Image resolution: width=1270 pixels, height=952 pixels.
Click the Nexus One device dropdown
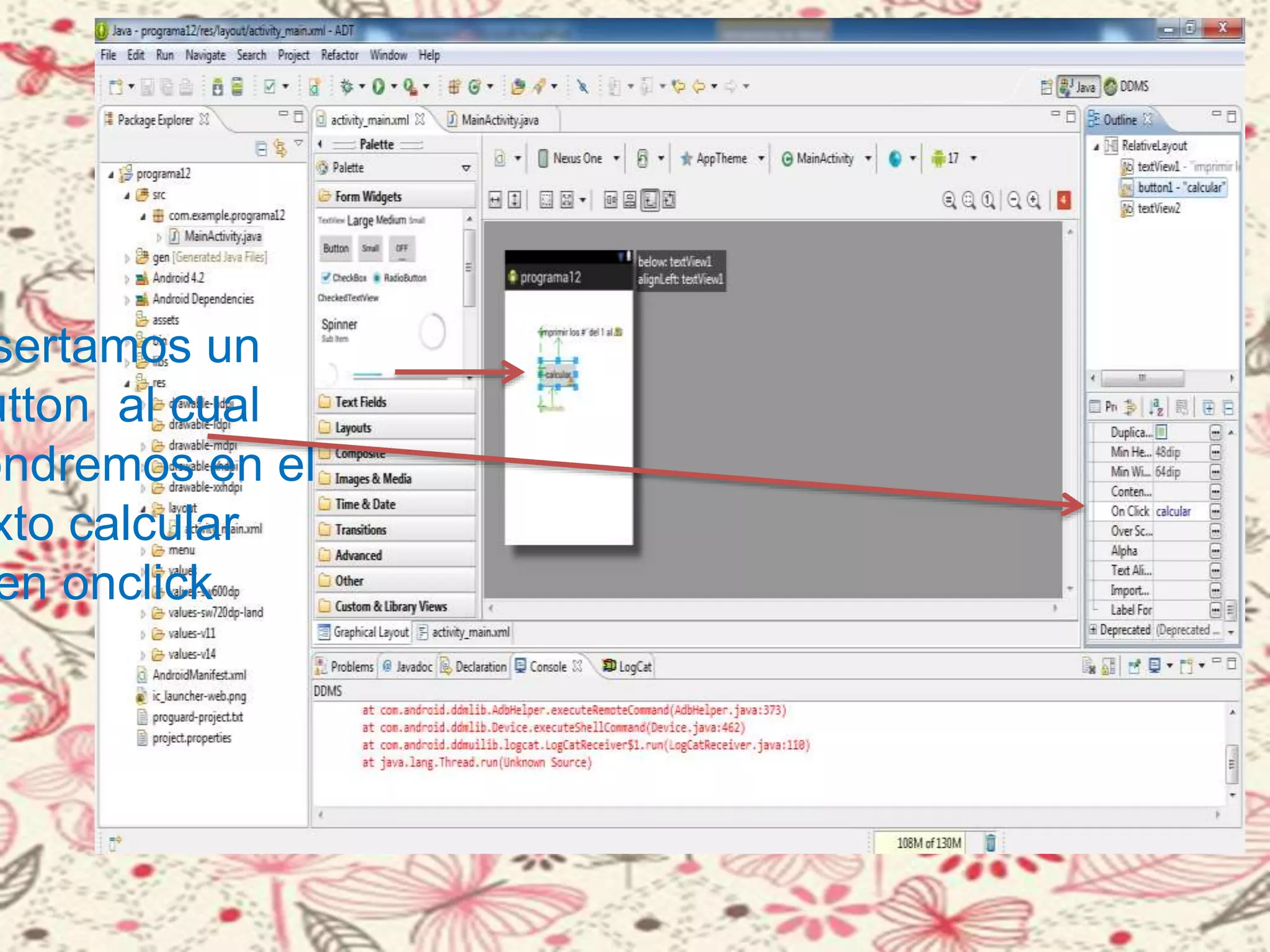coord(579,159)
